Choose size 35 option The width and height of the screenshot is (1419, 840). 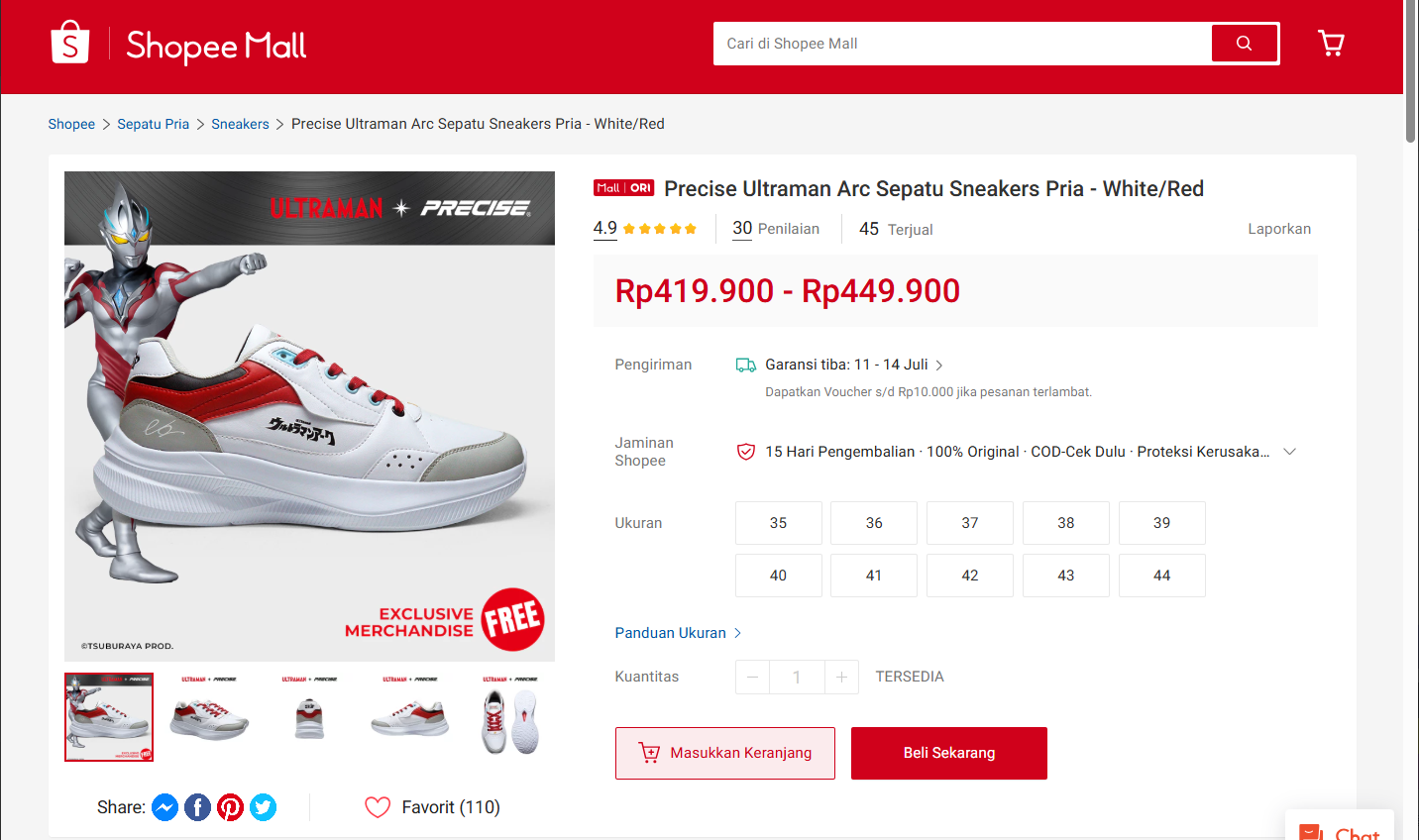[778, 523]
